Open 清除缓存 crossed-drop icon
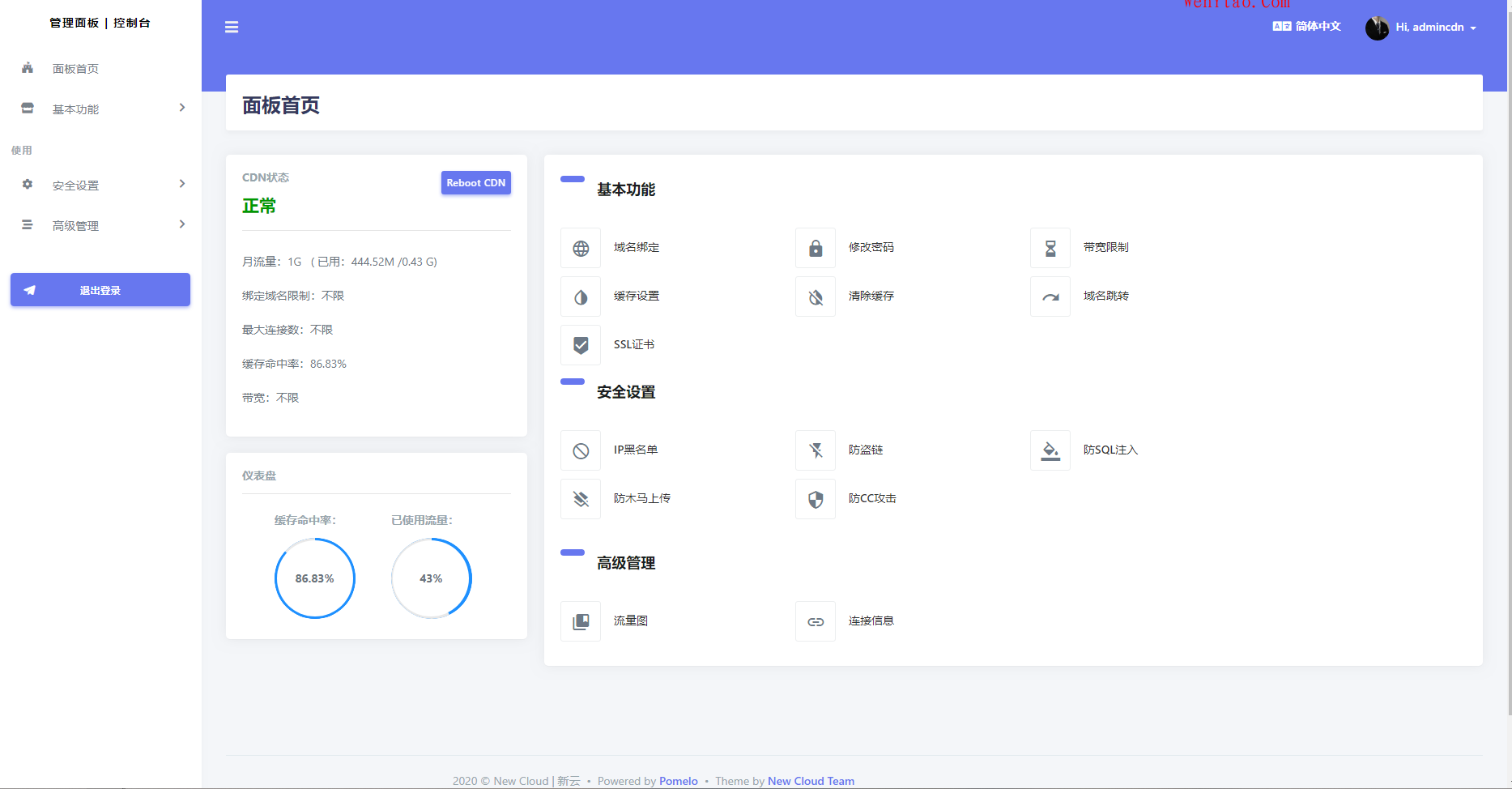1512x789 pixels. 816,296
